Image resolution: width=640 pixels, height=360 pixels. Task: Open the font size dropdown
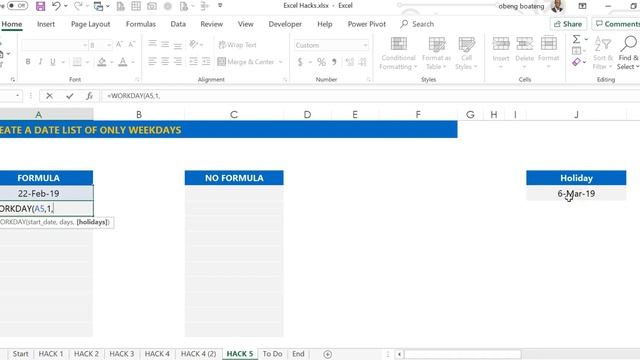(x=109, y=45)
